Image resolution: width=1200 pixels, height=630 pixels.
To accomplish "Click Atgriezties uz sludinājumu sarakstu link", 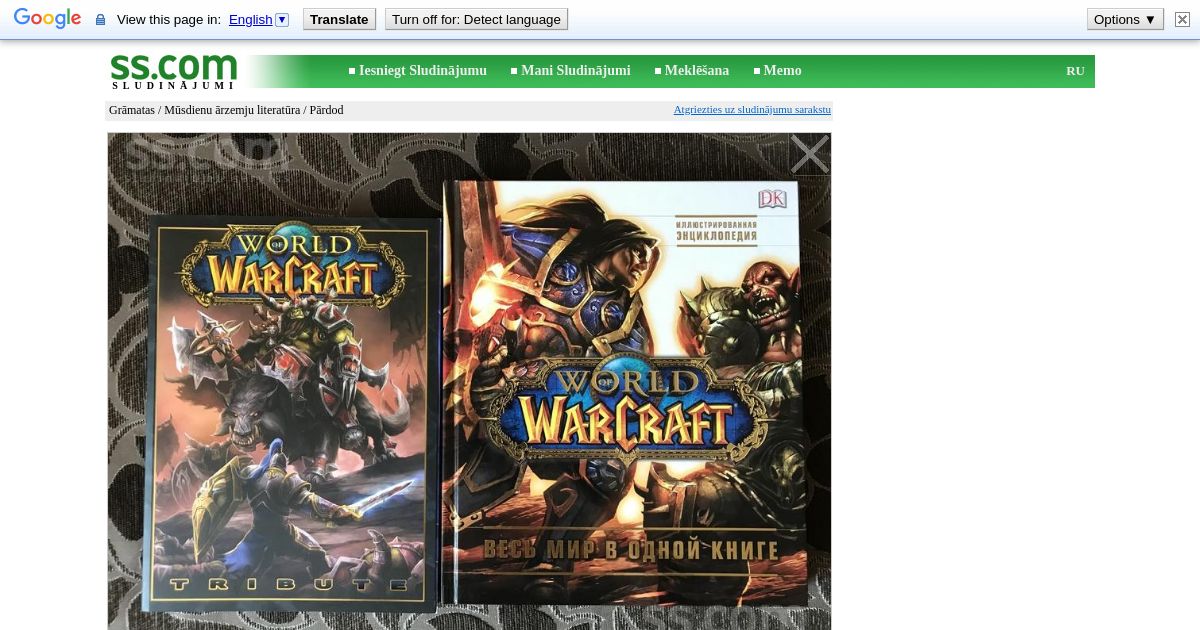I will pyautogui.click(x=752, y=110).
